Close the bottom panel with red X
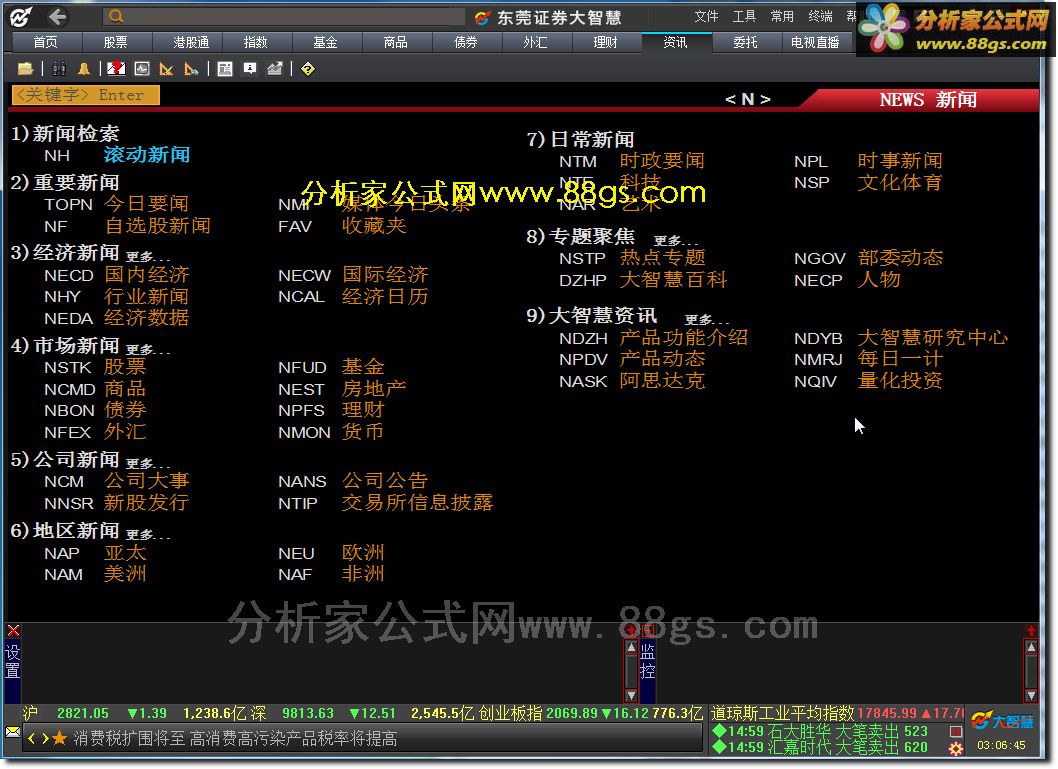Viewport: 1058px width, 769px height. (13, 631)
